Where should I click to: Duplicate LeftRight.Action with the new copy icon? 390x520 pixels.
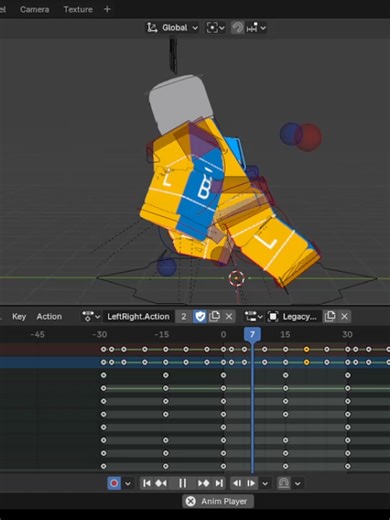coord(214,316)
